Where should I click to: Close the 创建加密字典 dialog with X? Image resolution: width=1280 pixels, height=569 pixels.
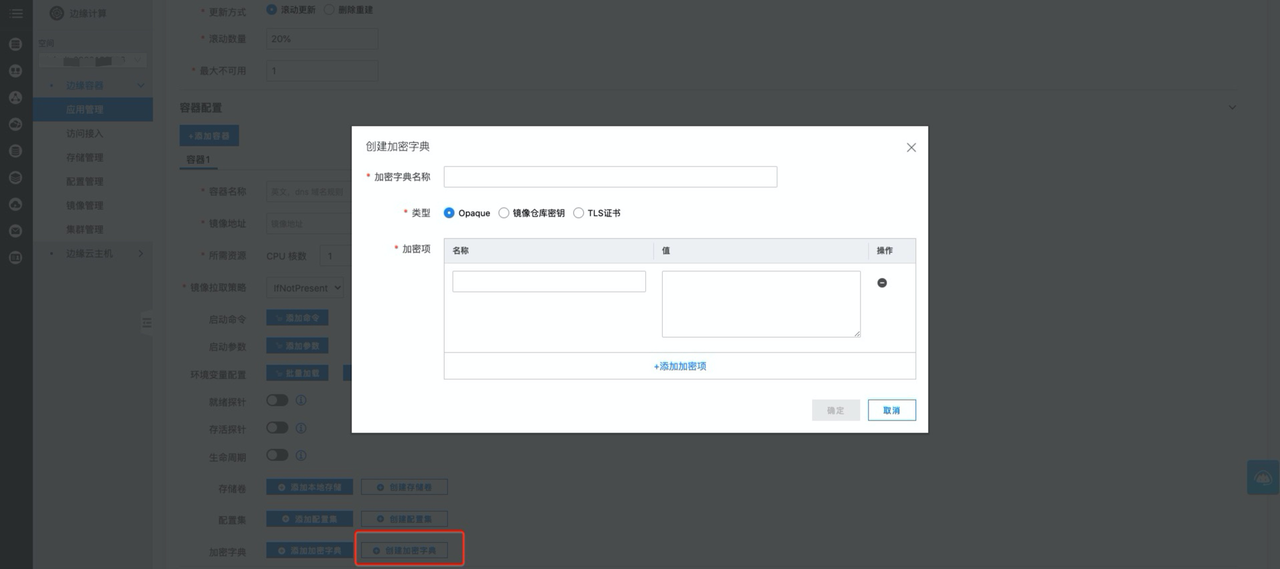coord(911,147)
